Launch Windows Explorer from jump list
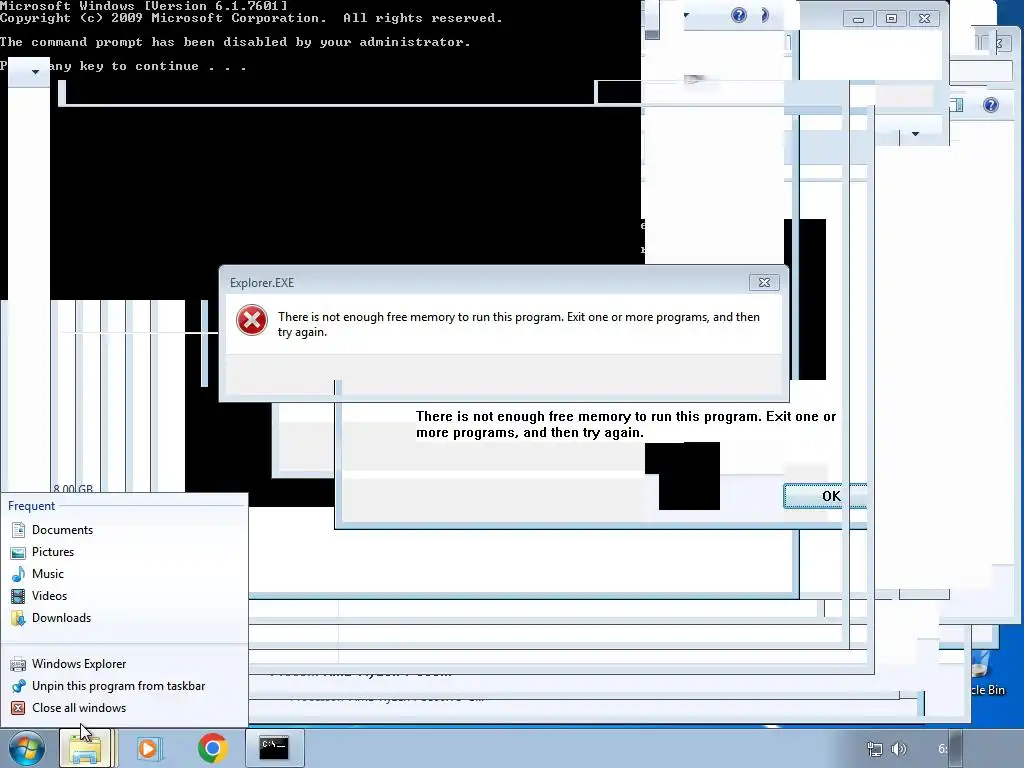Image resolution: width=1024 pixels, height=768 pixels. pos(78,664)
